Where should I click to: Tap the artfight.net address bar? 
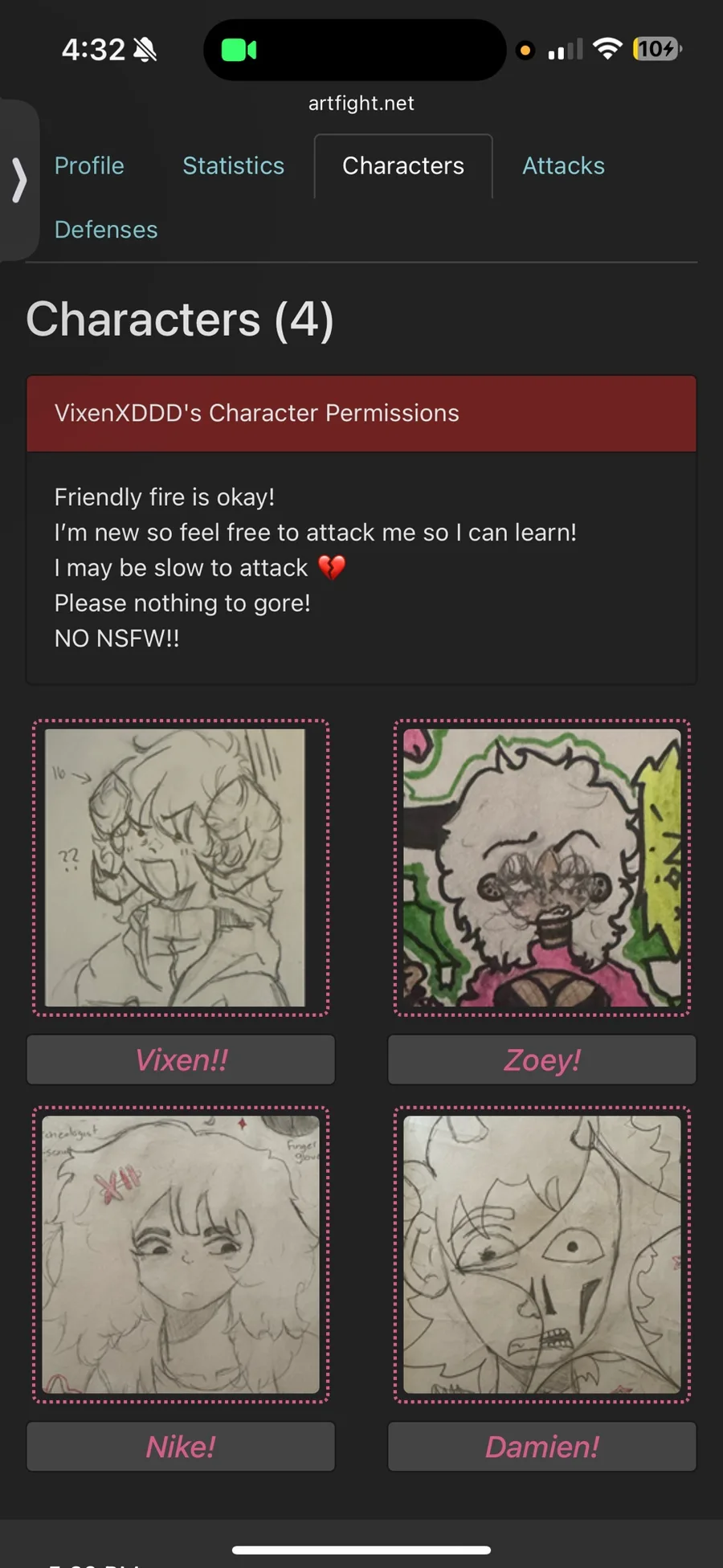(361, 103)
